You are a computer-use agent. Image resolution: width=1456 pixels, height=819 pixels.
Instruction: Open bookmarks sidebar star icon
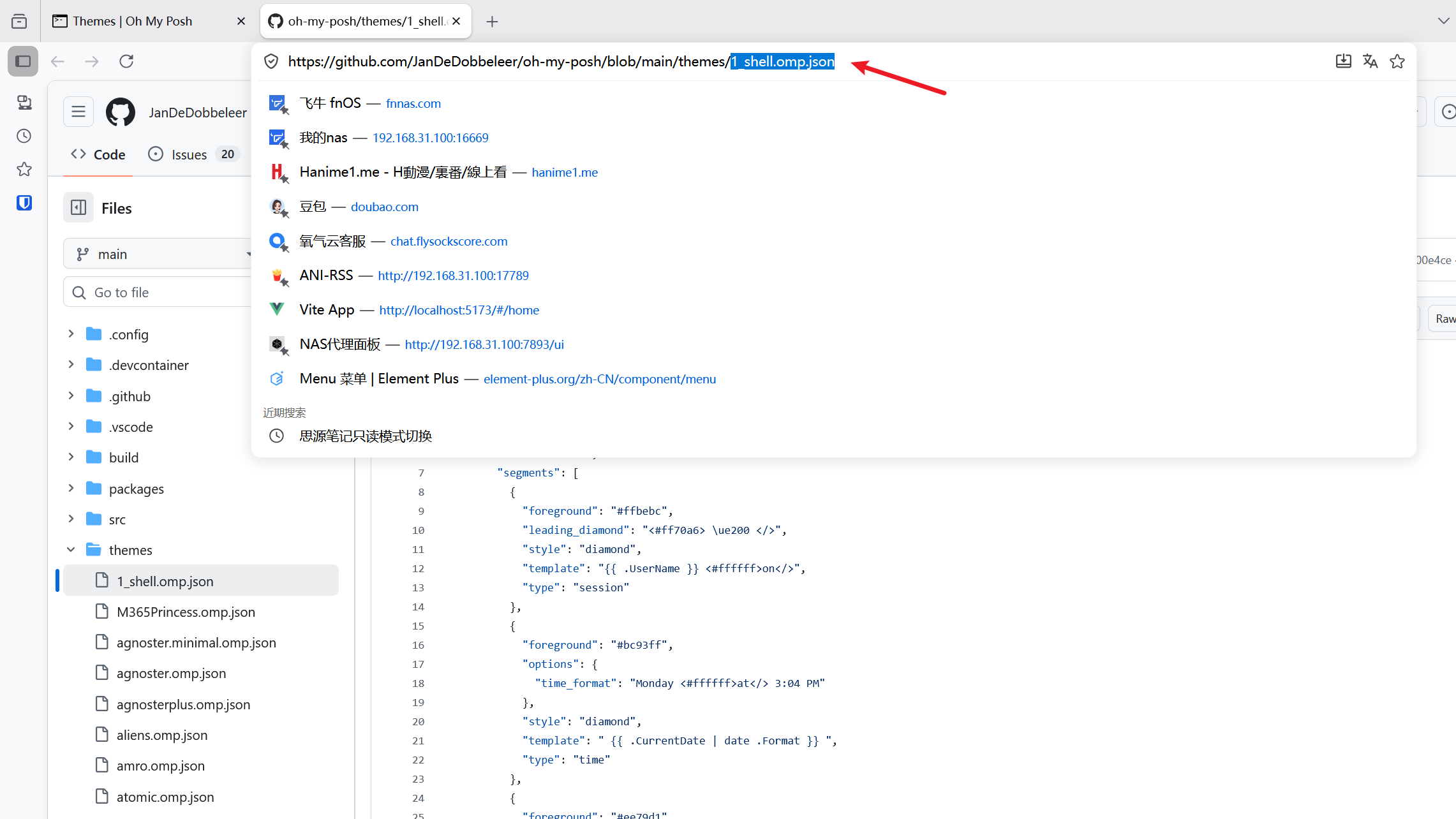point(24,169)
